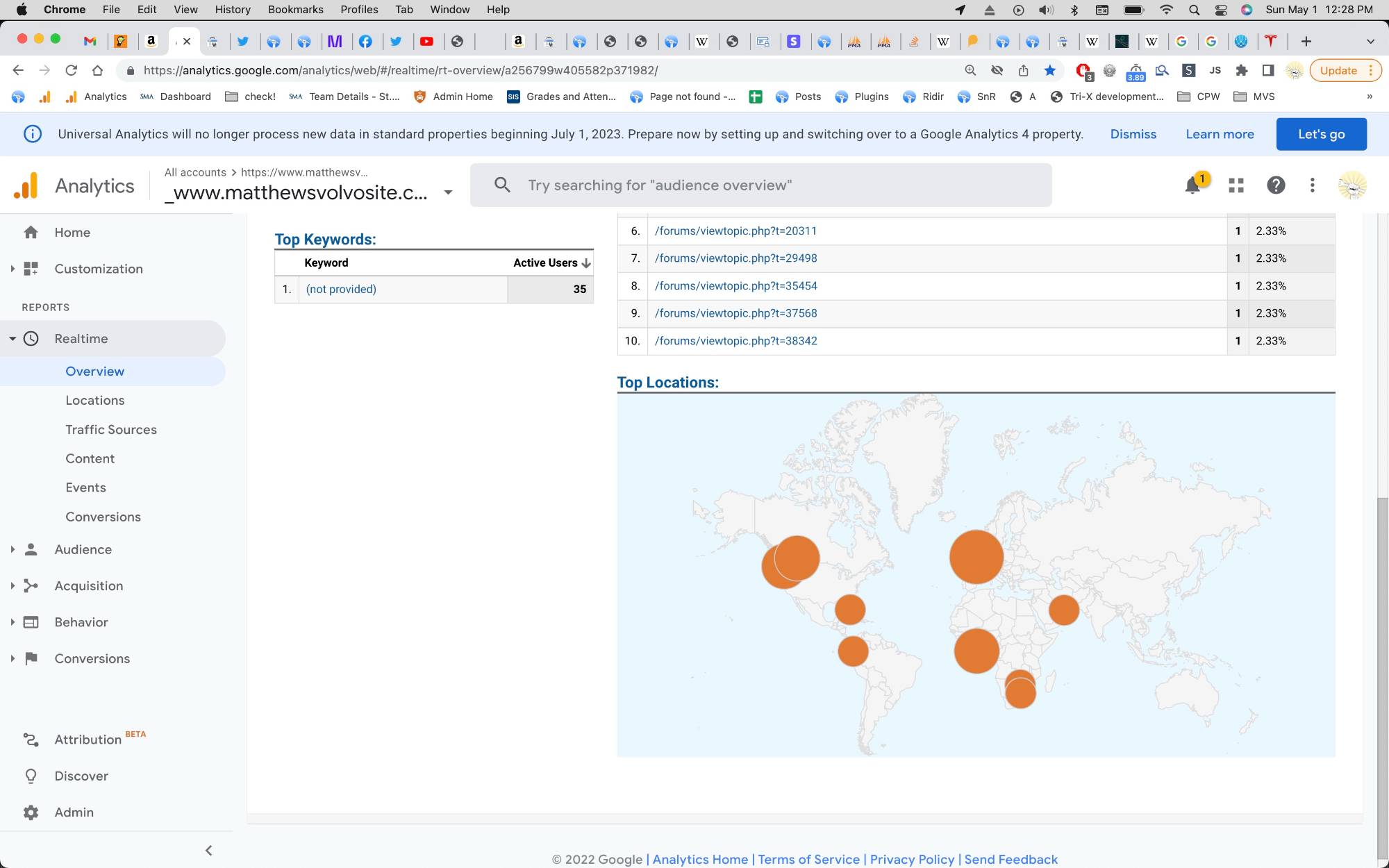1389x868 pixels.
Task: Collapse the left navigation sidebar arrow
Action: pos(208,851)
